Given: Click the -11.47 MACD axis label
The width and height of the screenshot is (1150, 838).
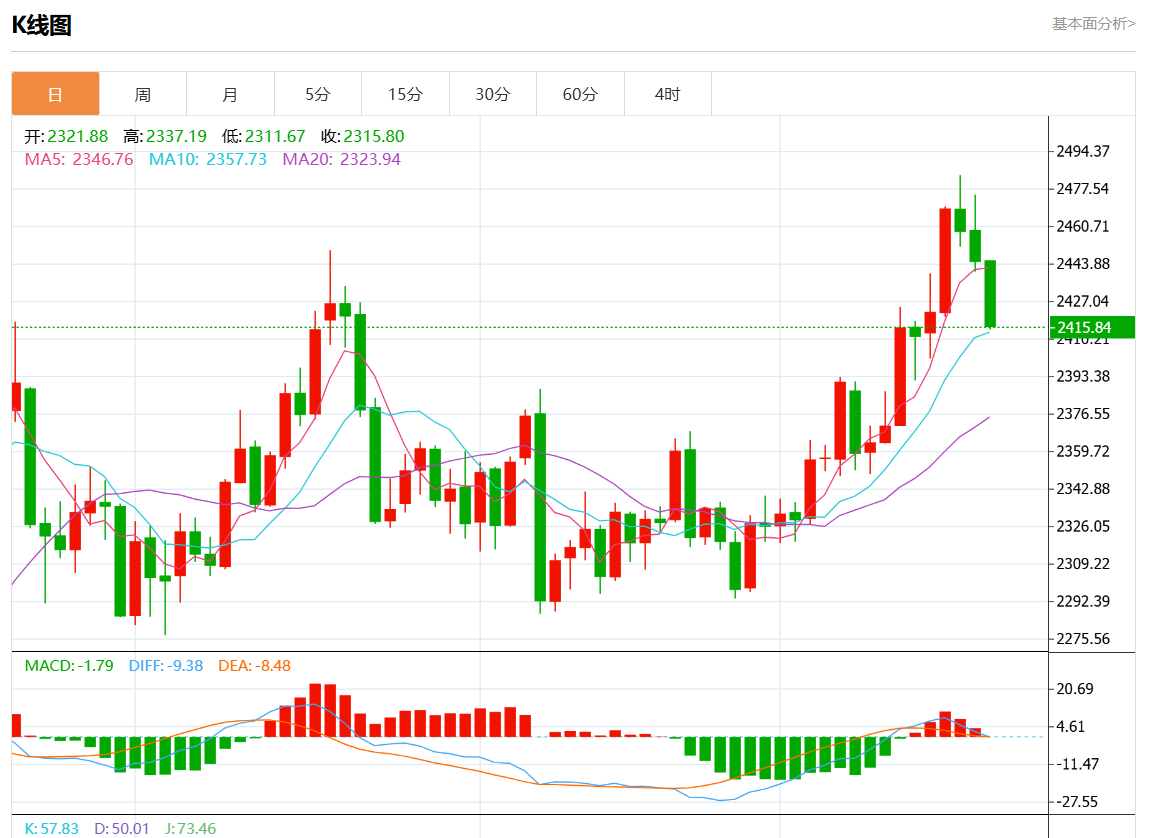Looking at the screenshot, I should pos(1077,764).
